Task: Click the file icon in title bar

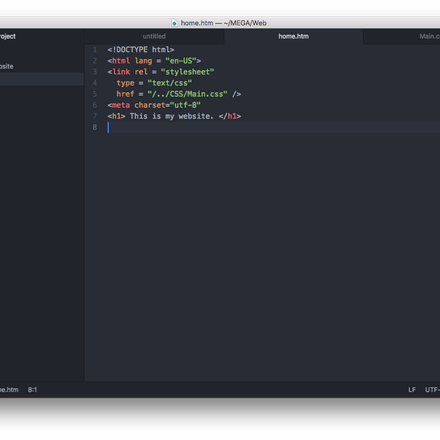Action: coord(174,23)
